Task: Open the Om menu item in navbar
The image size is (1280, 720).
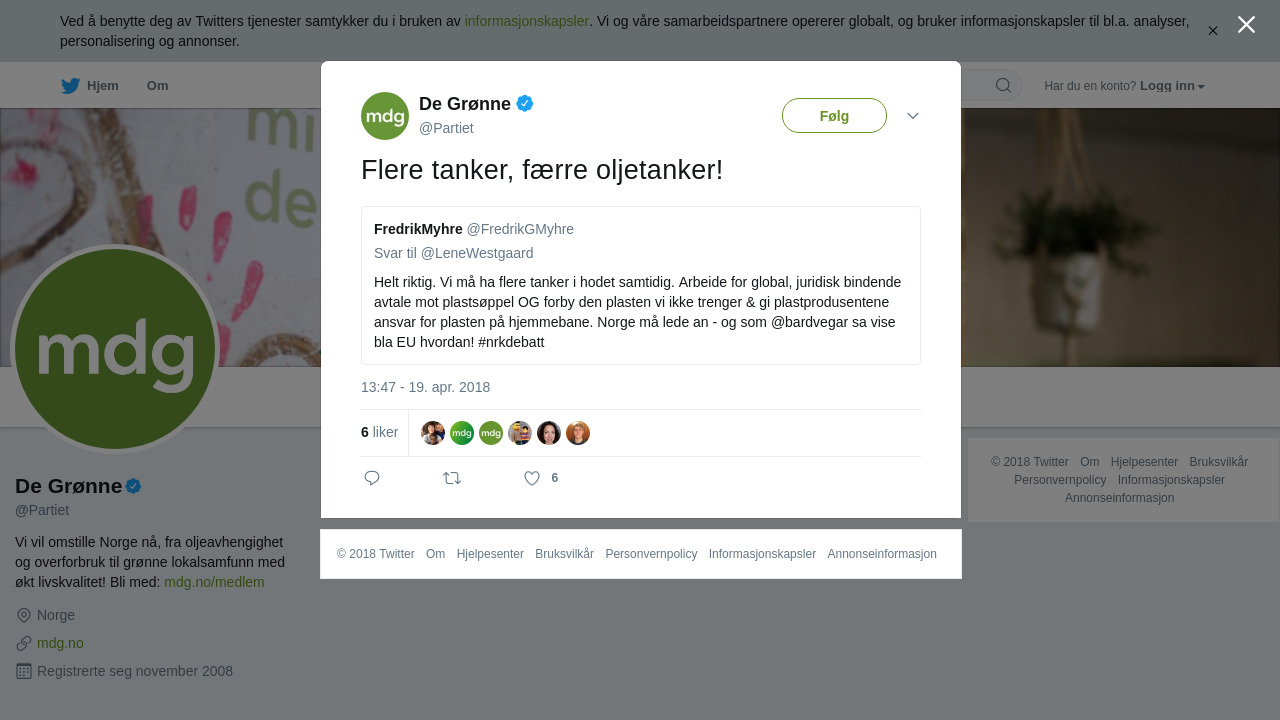Action: [x=157, y=86]
